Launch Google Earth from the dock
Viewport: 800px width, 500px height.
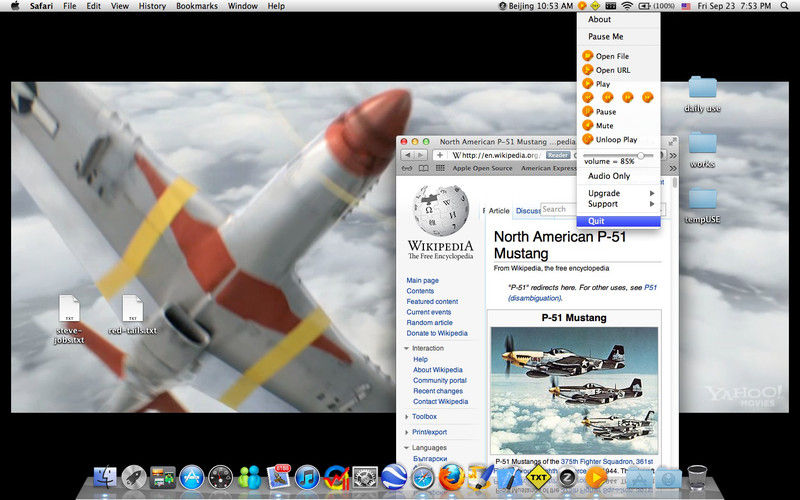point(394,478)
